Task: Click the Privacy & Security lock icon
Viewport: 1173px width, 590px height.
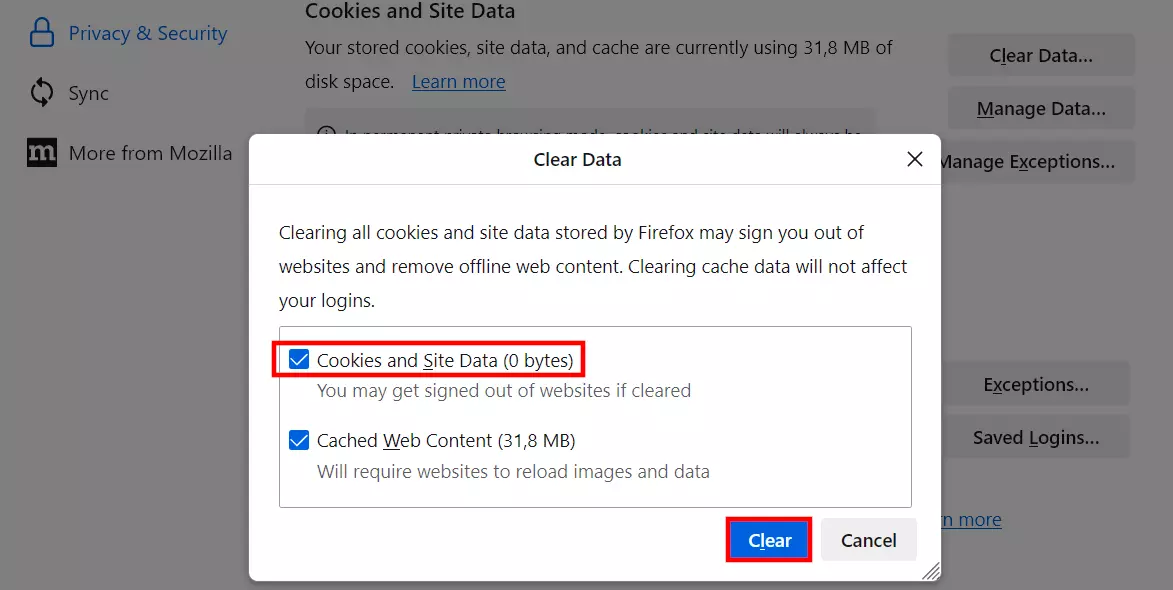Action: coord(40,31)
